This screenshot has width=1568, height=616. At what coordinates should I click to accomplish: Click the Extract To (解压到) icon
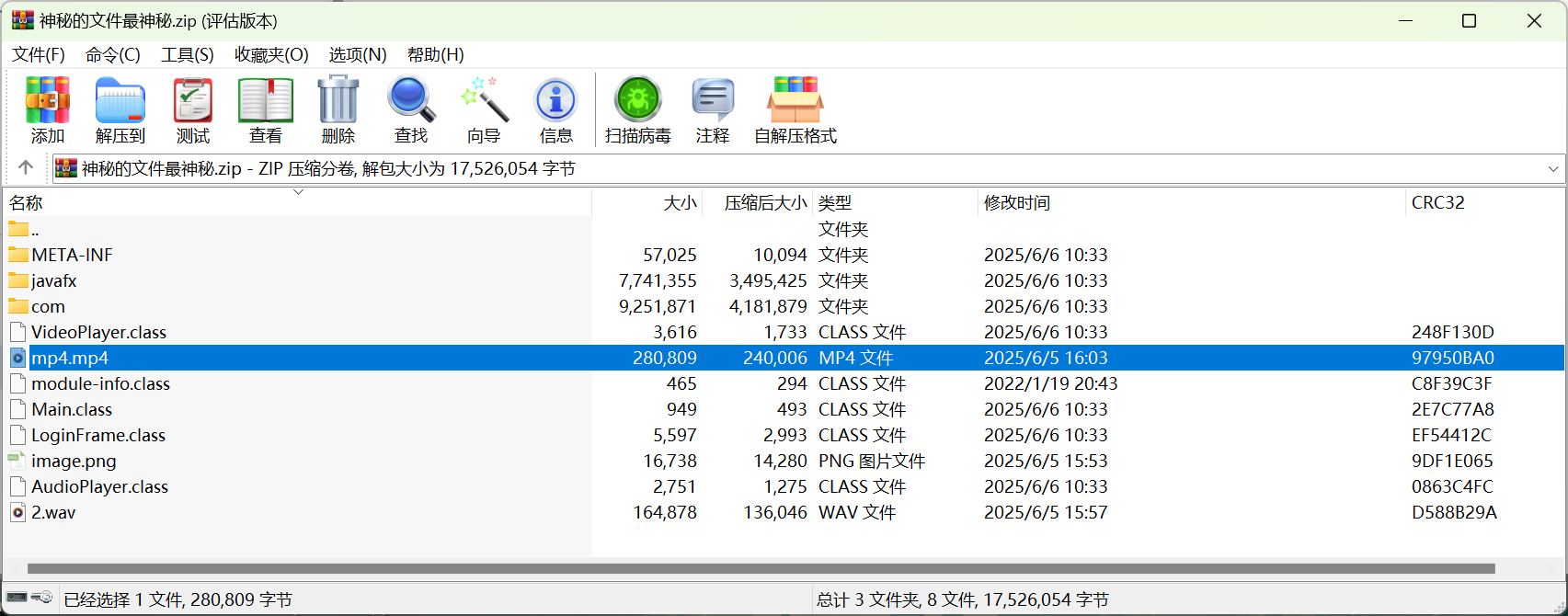(120, 101)
